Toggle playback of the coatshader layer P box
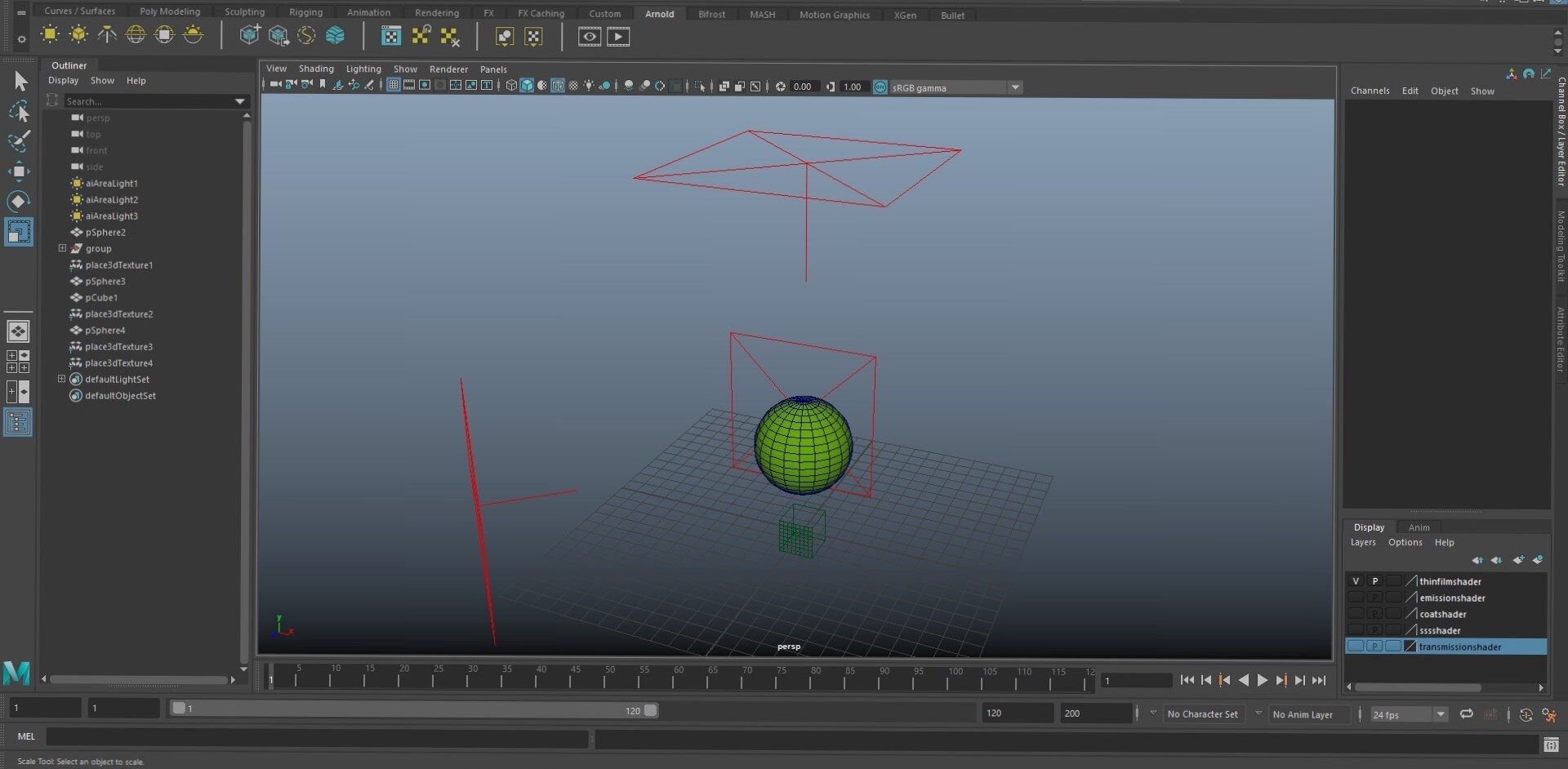 click(x=1375, y=613)
